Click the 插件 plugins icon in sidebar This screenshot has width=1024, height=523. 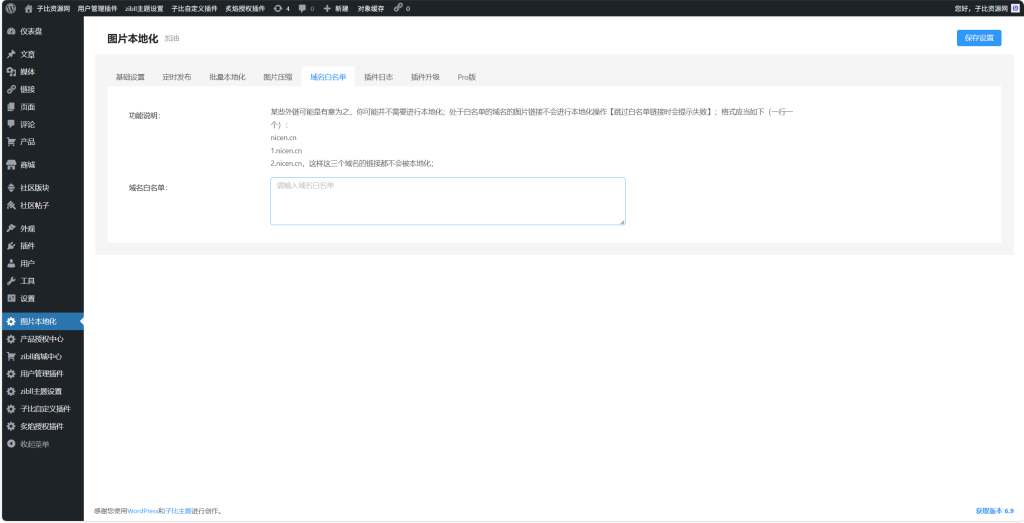(11, 245)
